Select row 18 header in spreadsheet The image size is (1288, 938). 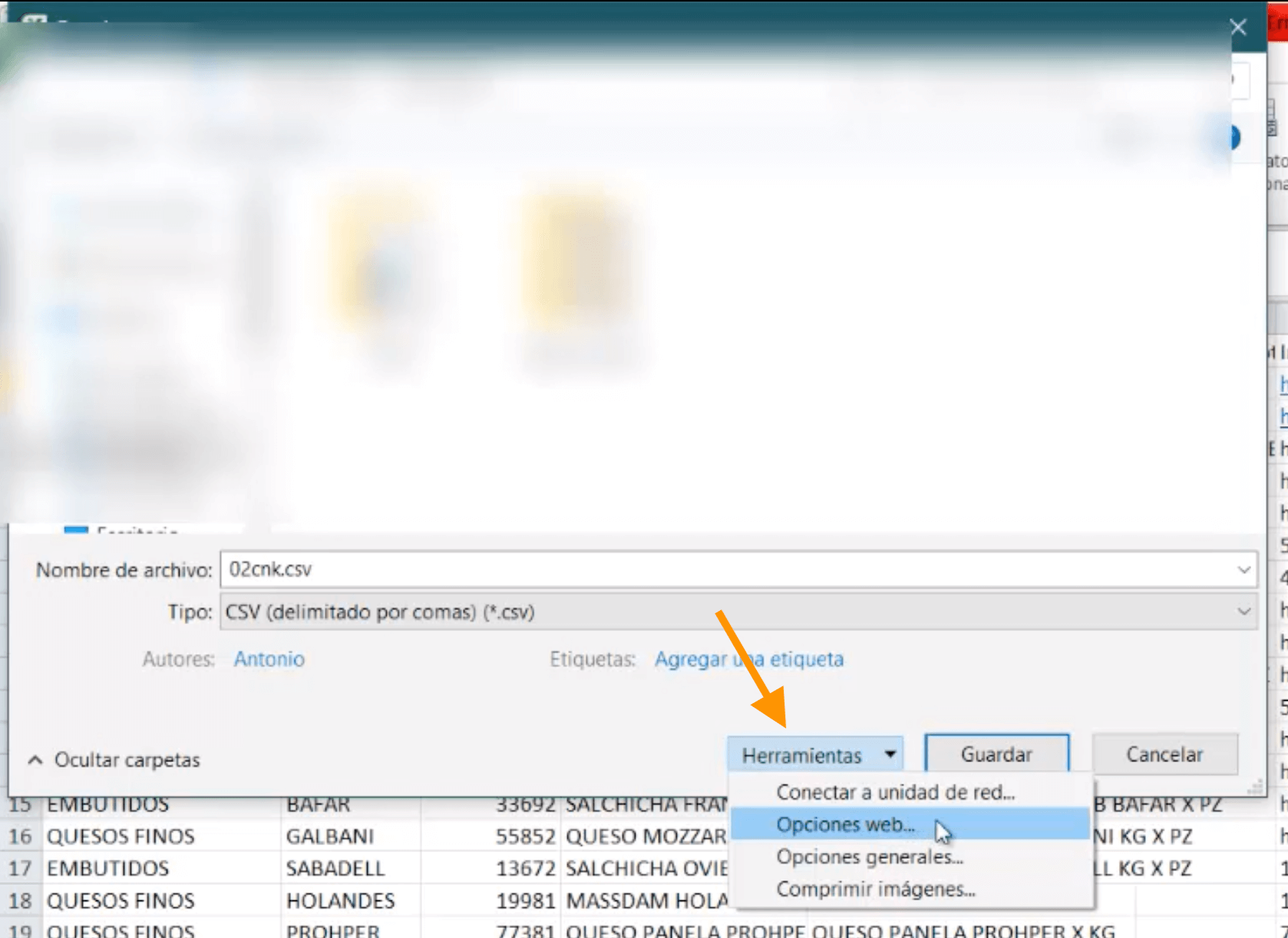pyautogui.click(x=20, y=900)
